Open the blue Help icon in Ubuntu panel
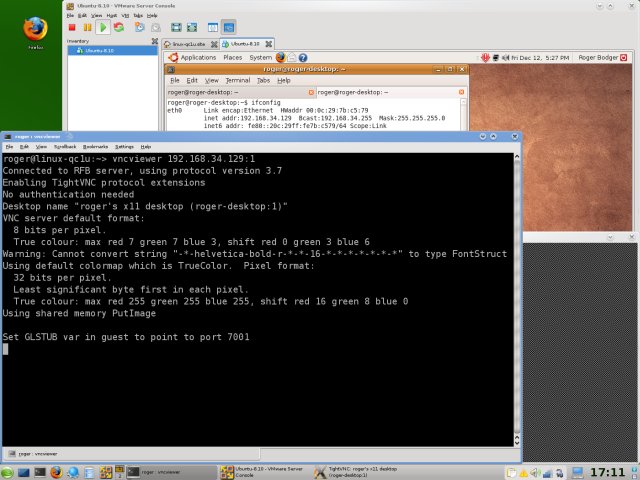The image size is (640, 480). (x=303, y=58)
